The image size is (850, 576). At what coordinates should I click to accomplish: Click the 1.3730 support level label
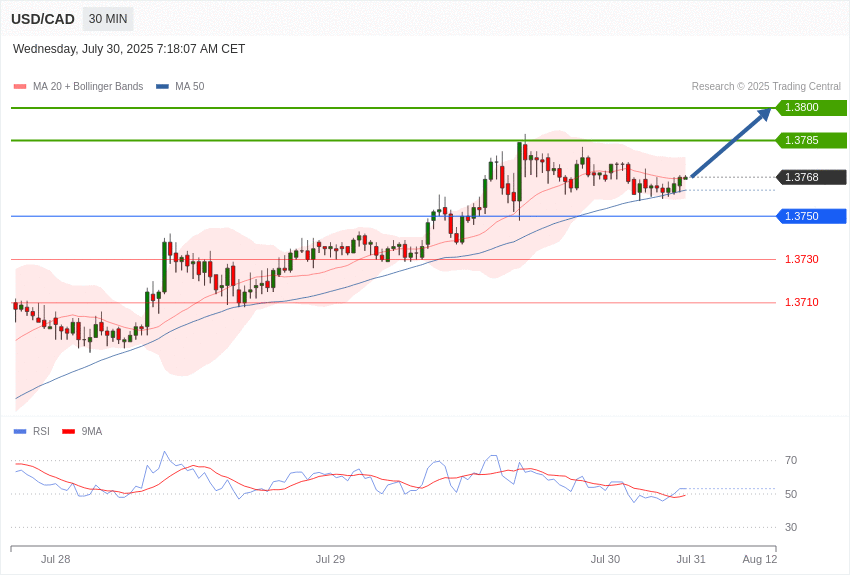[x=802, y=259]
